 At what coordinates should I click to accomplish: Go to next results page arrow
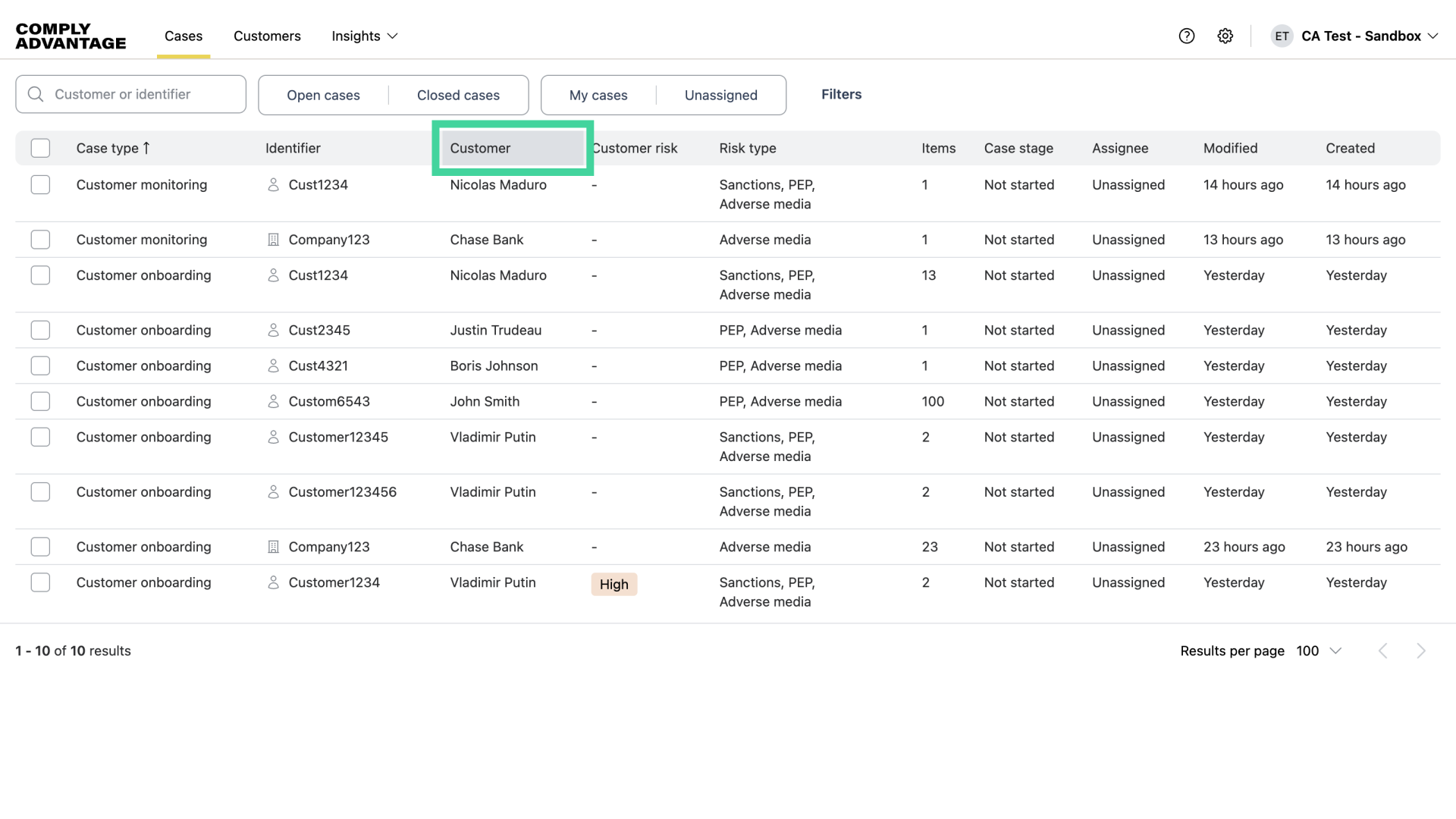[1420, 651]
